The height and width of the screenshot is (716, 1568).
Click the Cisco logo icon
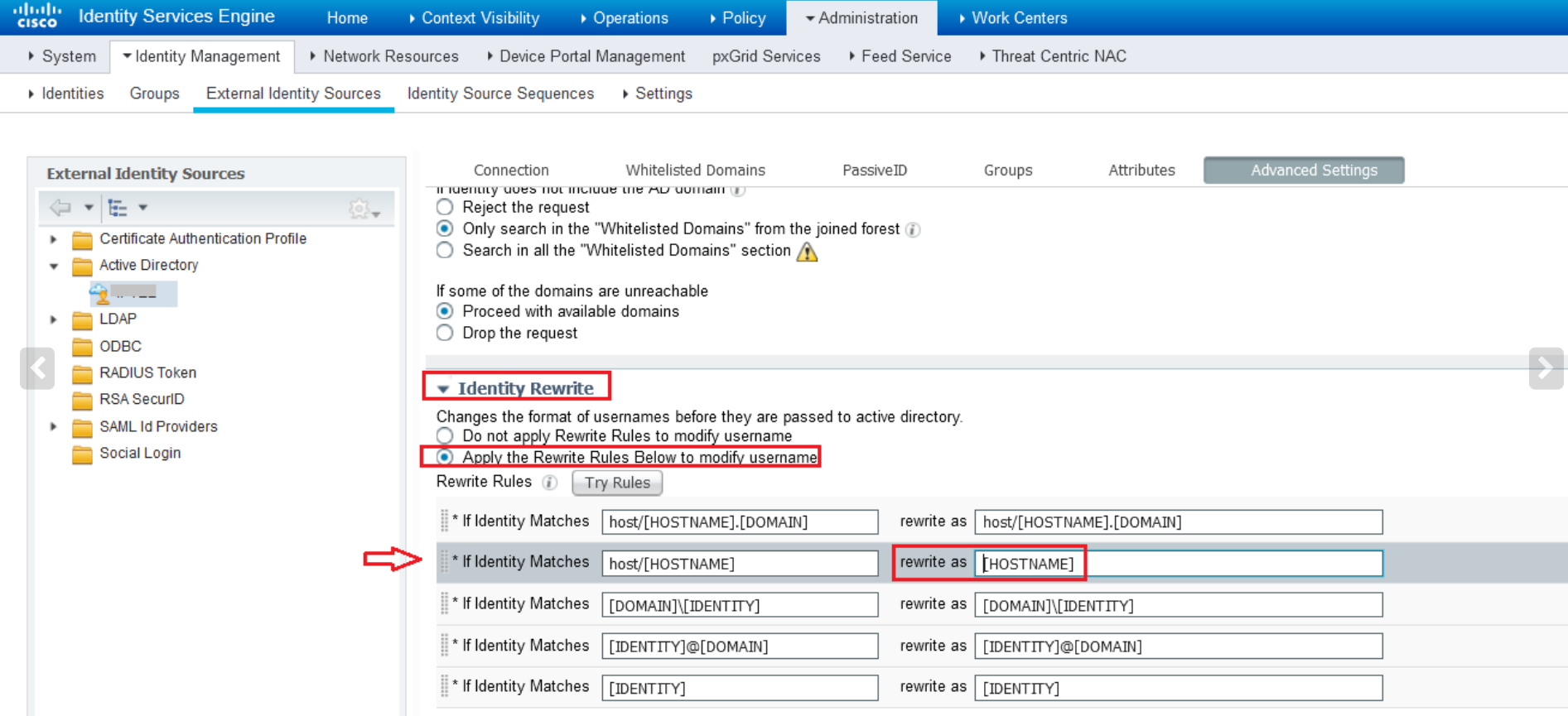(x=37, y=16)
